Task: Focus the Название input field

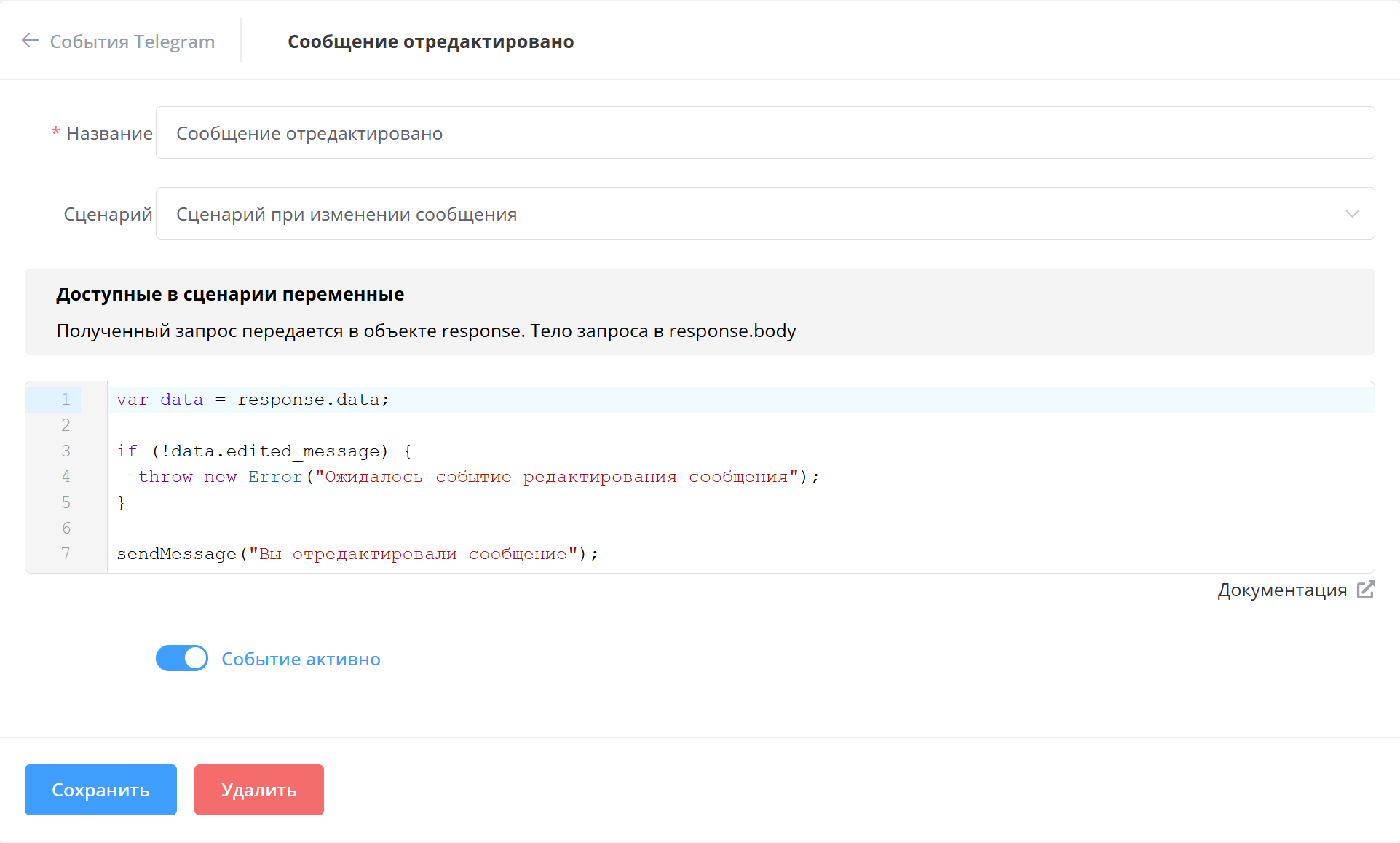Action: pyautogui.click(x=764, y=133)
